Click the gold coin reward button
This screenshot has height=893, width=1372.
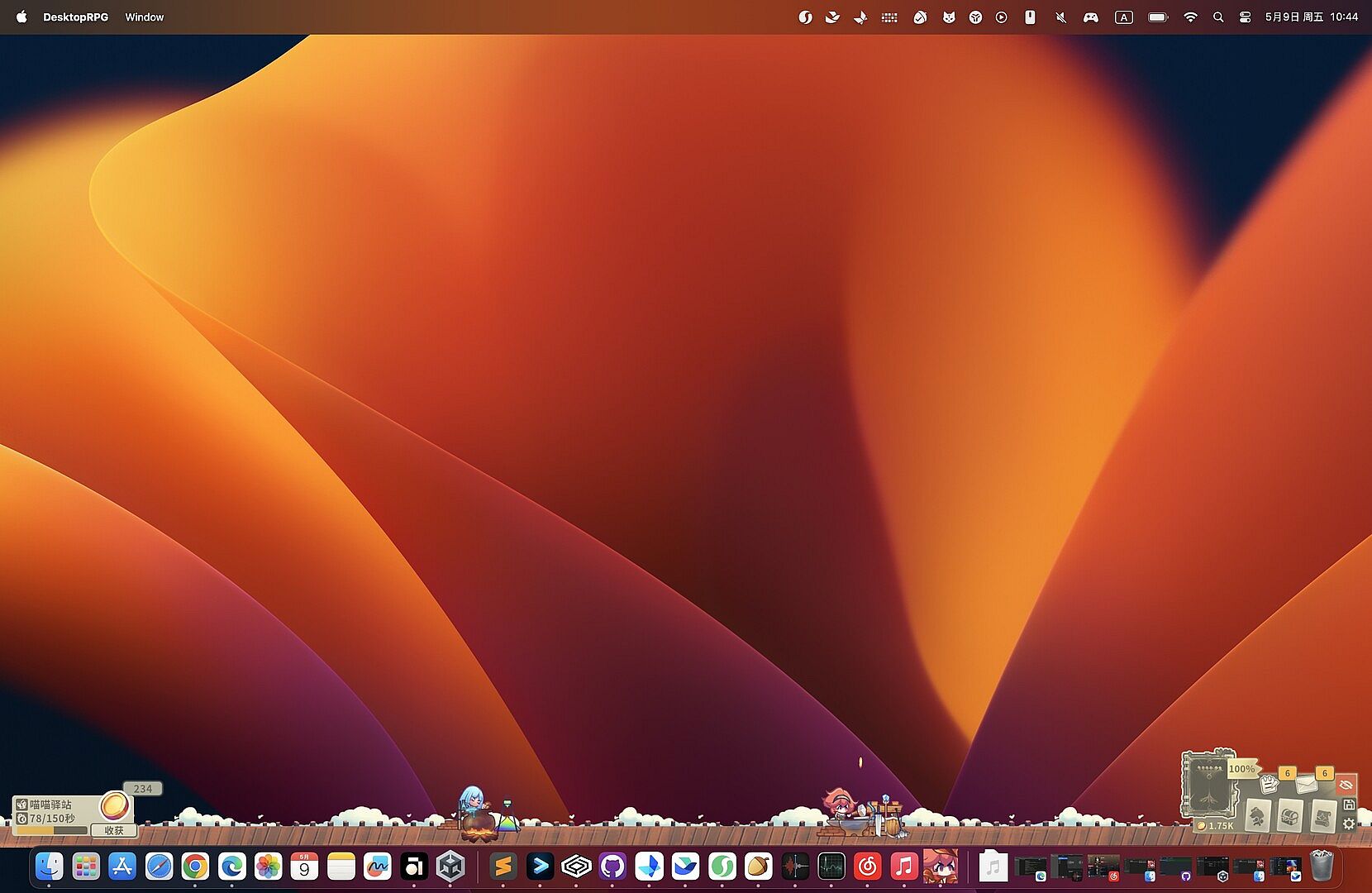coord(114,805)
